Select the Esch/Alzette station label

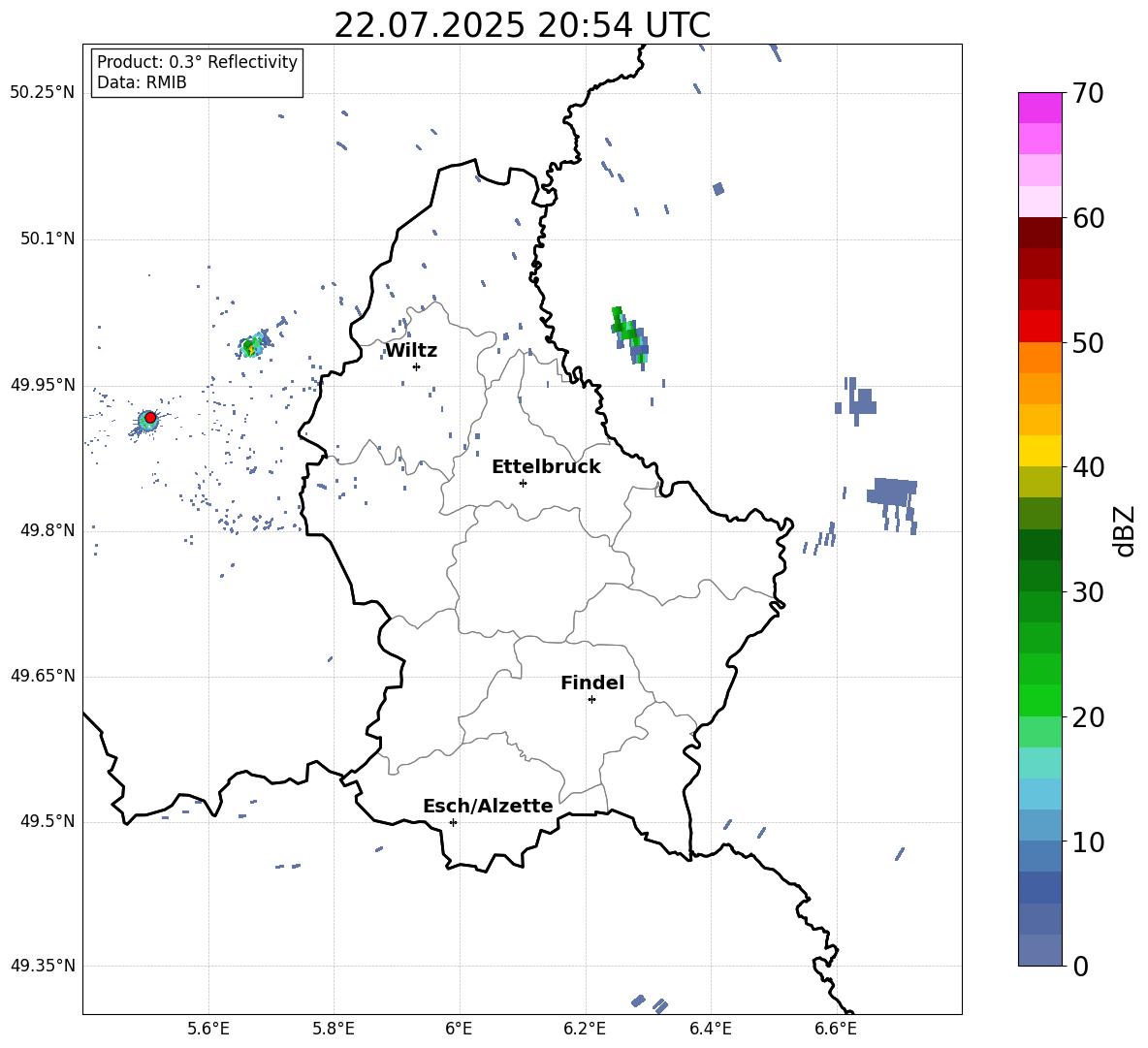point(488,806)
